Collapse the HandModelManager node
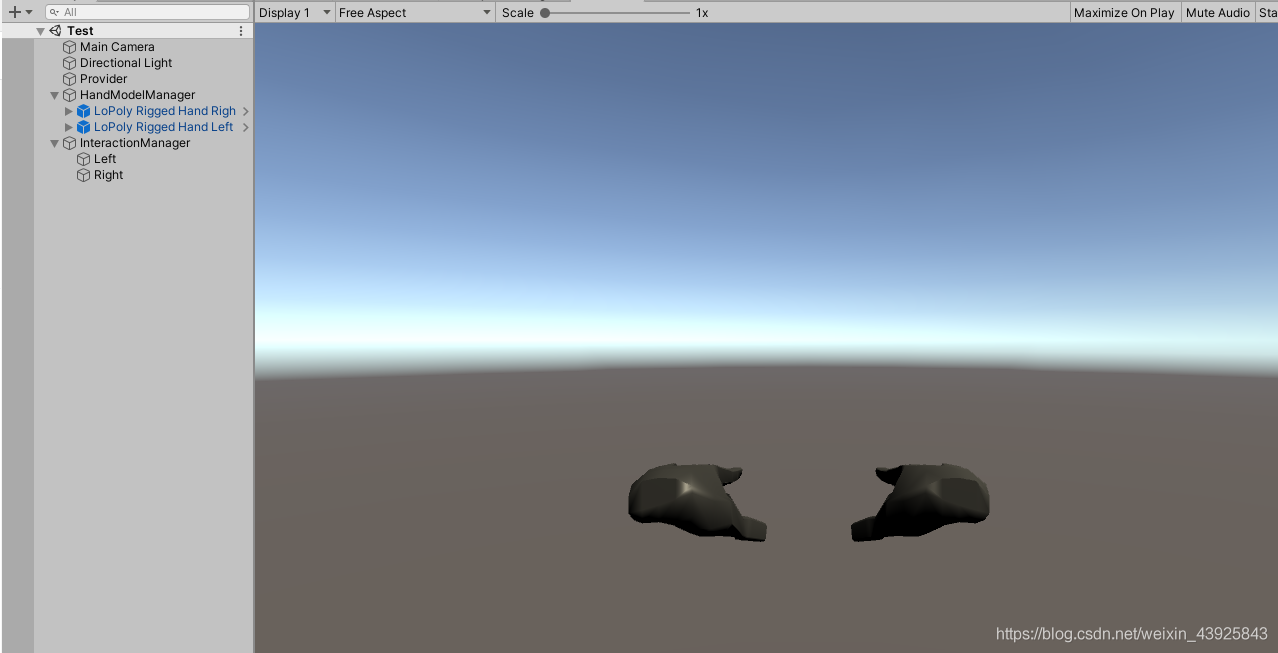 [54, 95]
